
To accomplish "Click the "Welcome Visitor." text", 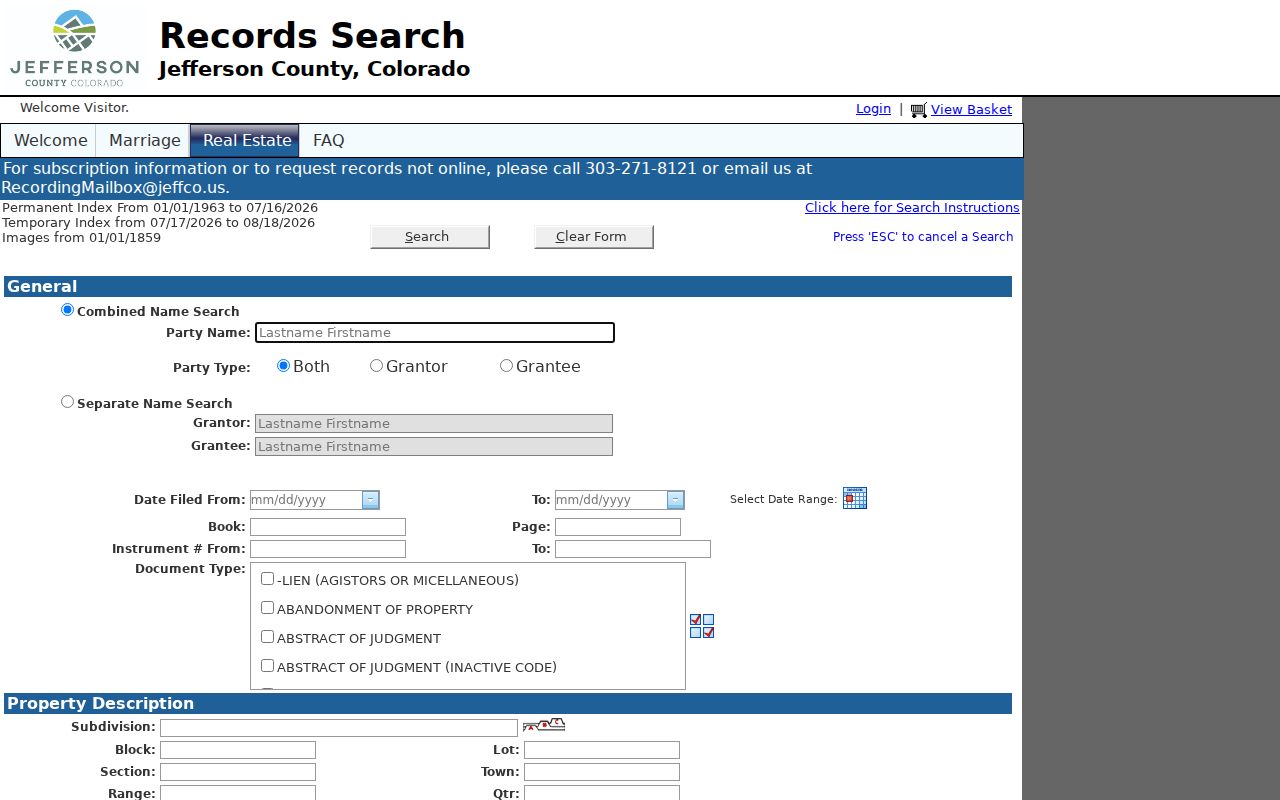I will pyautogui.click(x=74, y=108).
